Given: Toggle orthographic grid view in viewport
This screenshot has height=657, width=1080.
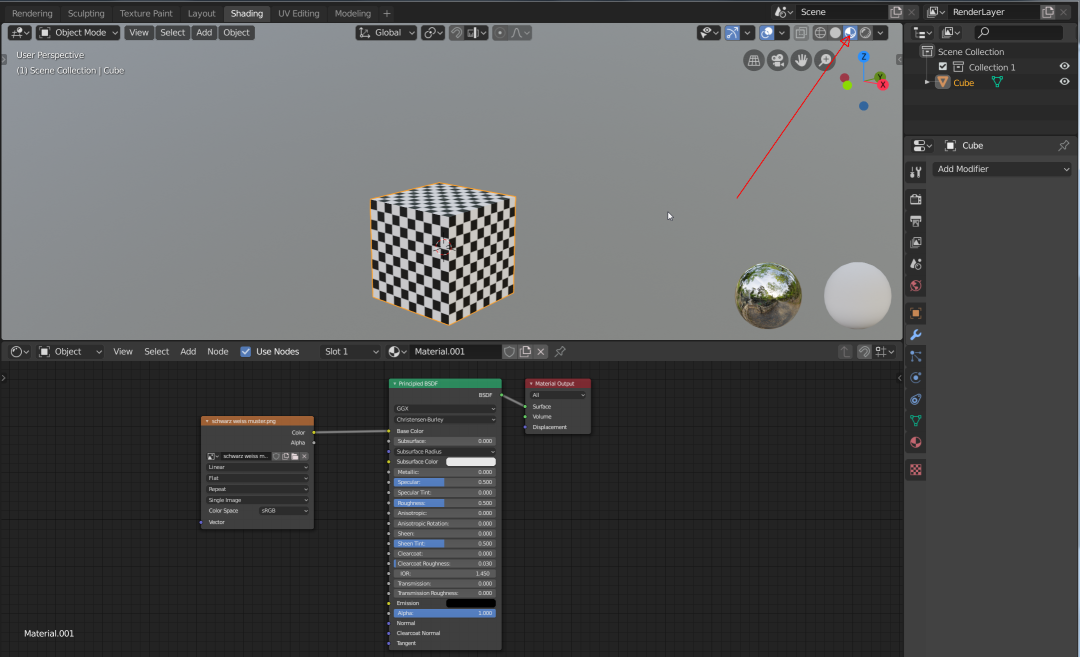Looking at the screenshot, I should [754, 61].
